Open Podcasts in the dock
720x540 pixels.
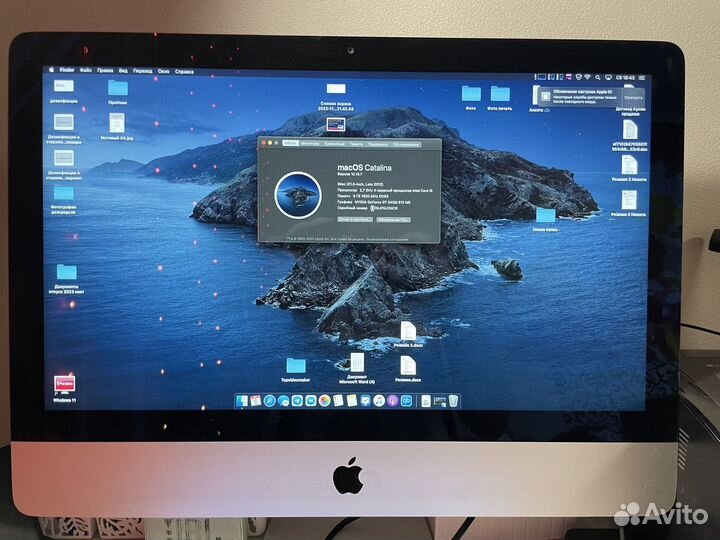[x=393, y=401]
